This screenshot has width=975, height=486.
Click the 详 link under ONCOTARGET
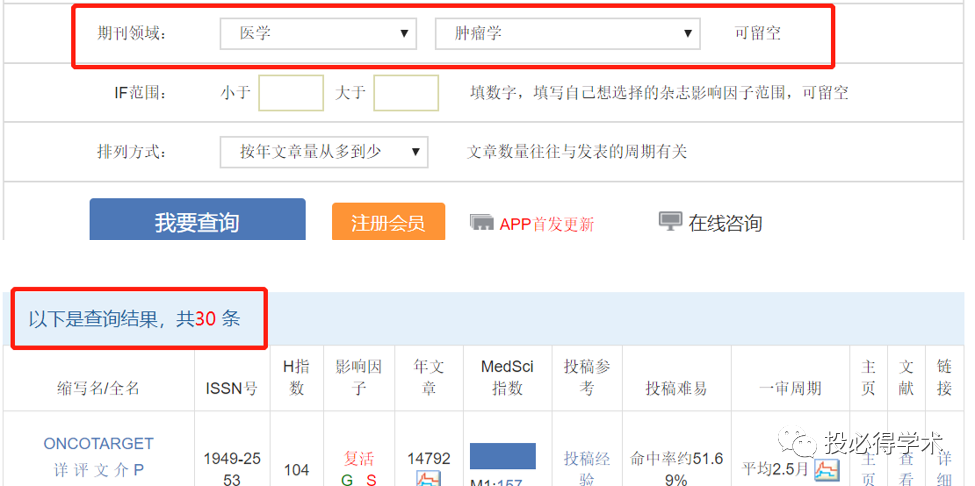coord(61,470)
